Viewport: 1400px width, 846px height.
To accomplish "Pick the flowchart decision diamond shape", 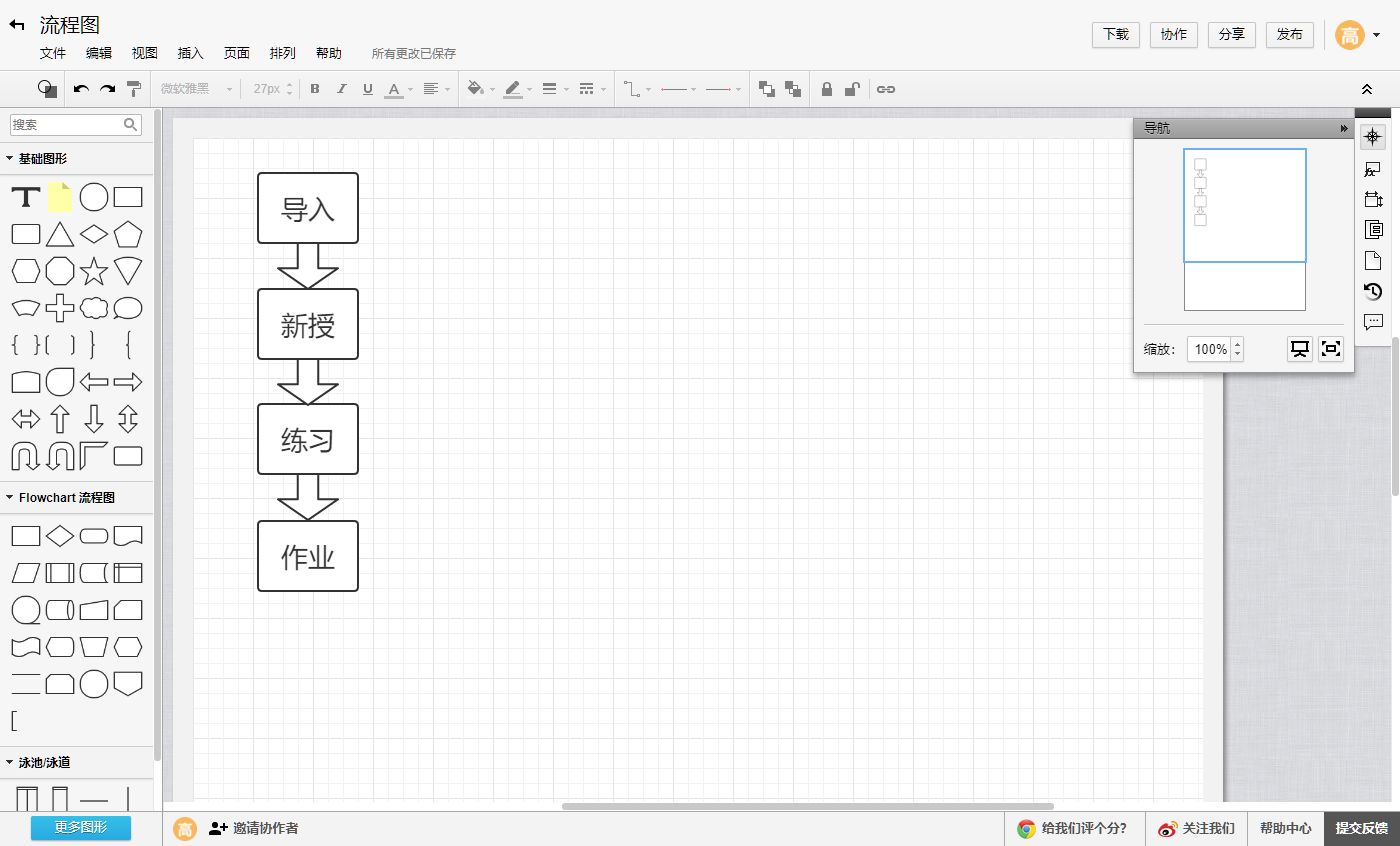I will (60, 536).
